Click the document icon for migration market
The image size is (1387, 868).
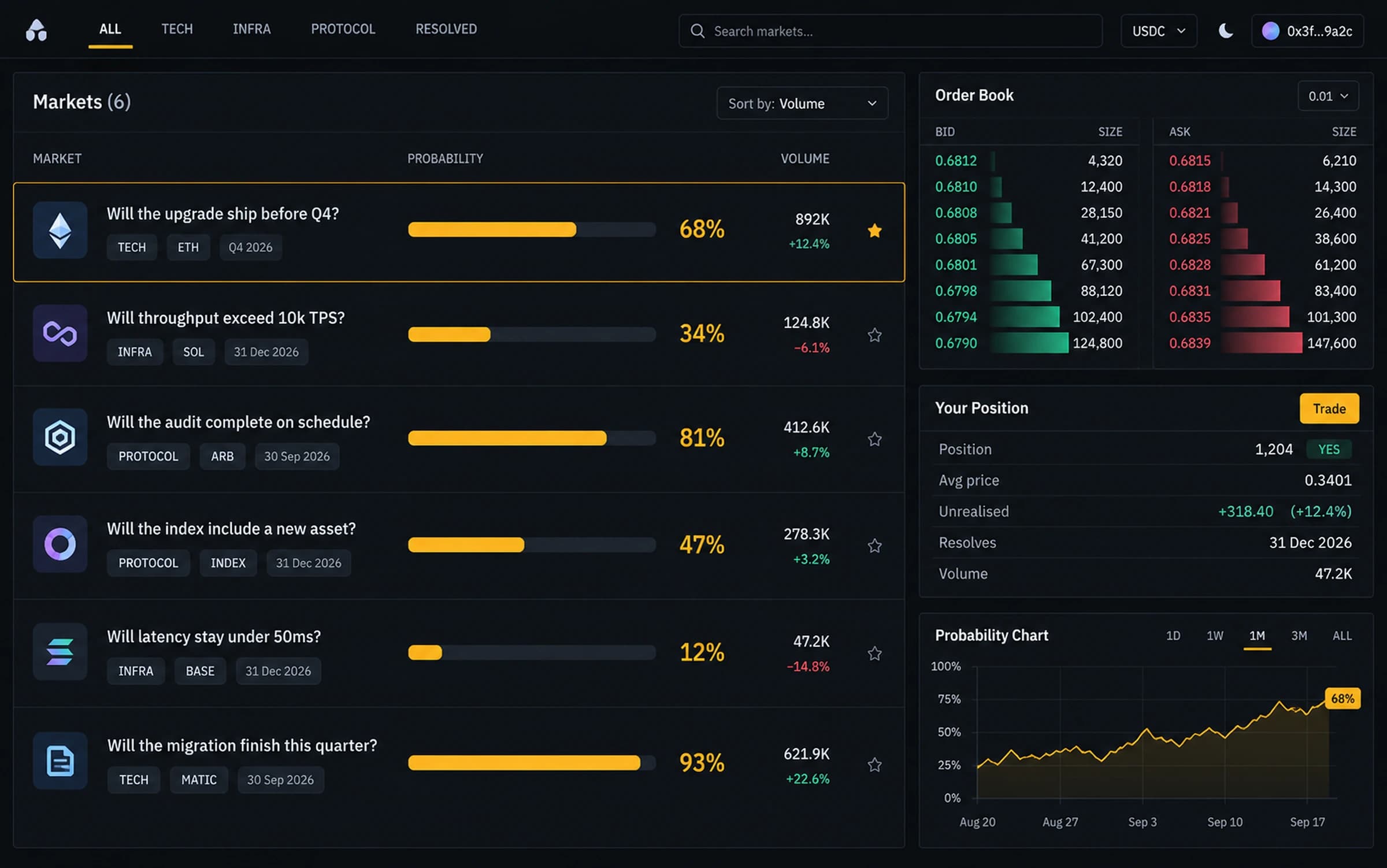click(x=60, y=761)
